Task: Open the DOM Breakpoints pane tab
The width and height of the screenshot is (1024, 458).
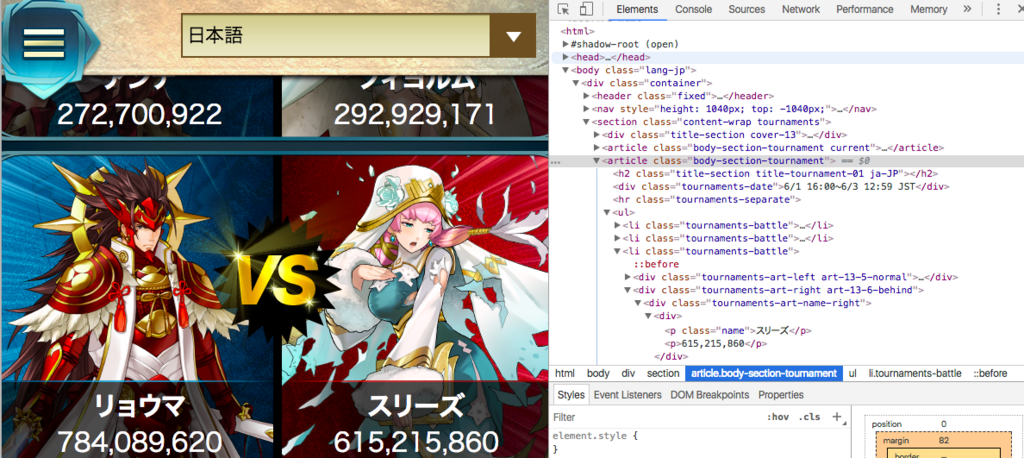Action: coord(709,395)
